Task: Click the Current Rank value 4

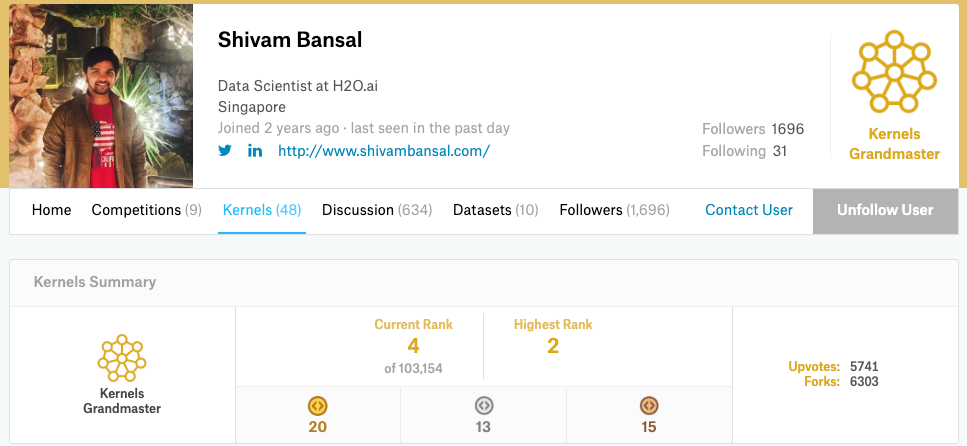Action: [413, 346]
